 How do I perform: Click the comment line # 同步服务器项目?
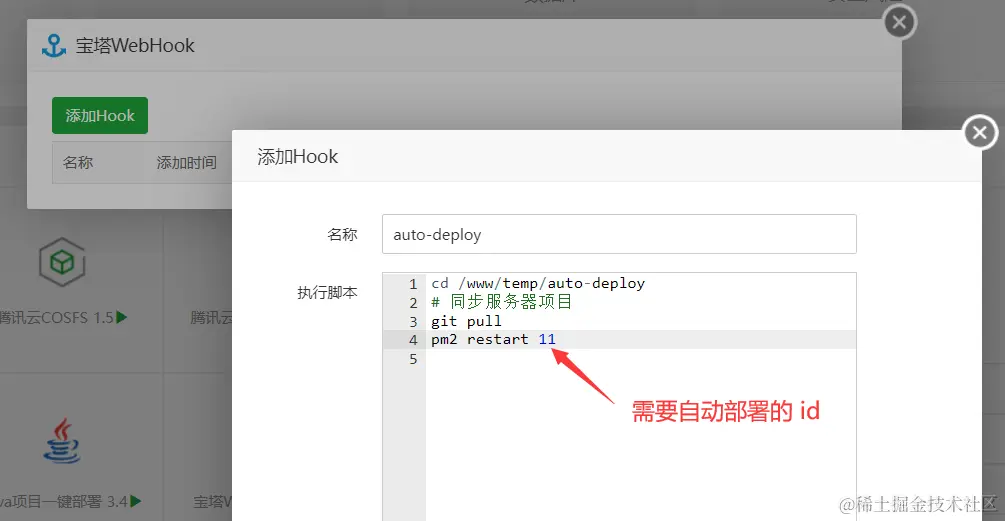click(501, 302)
